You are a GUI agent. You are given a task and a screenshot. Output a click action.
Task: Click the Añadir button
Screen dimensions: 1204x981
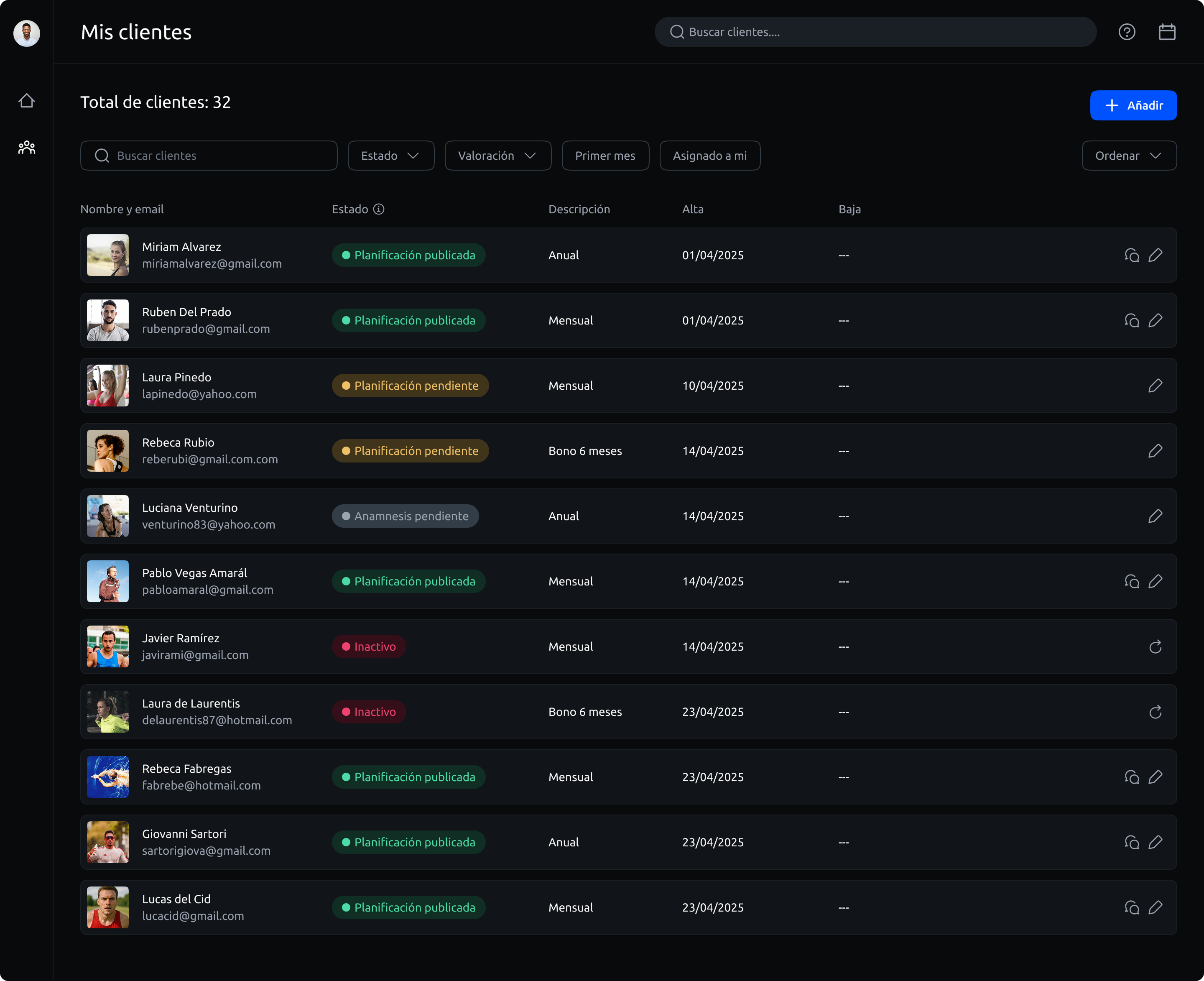click(x=1133, y=105)
